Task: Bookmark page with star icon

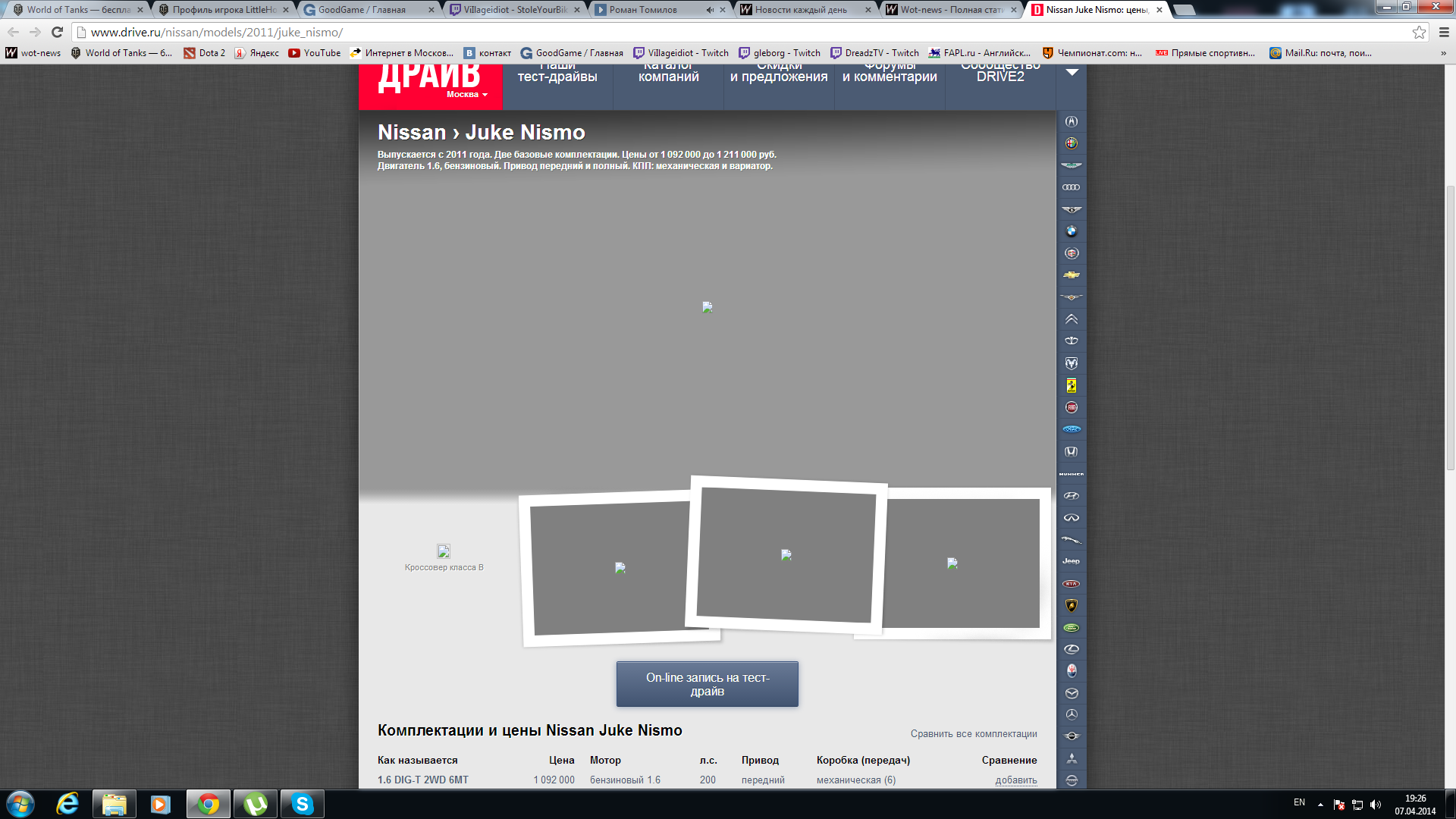Action: (1419, 33)
